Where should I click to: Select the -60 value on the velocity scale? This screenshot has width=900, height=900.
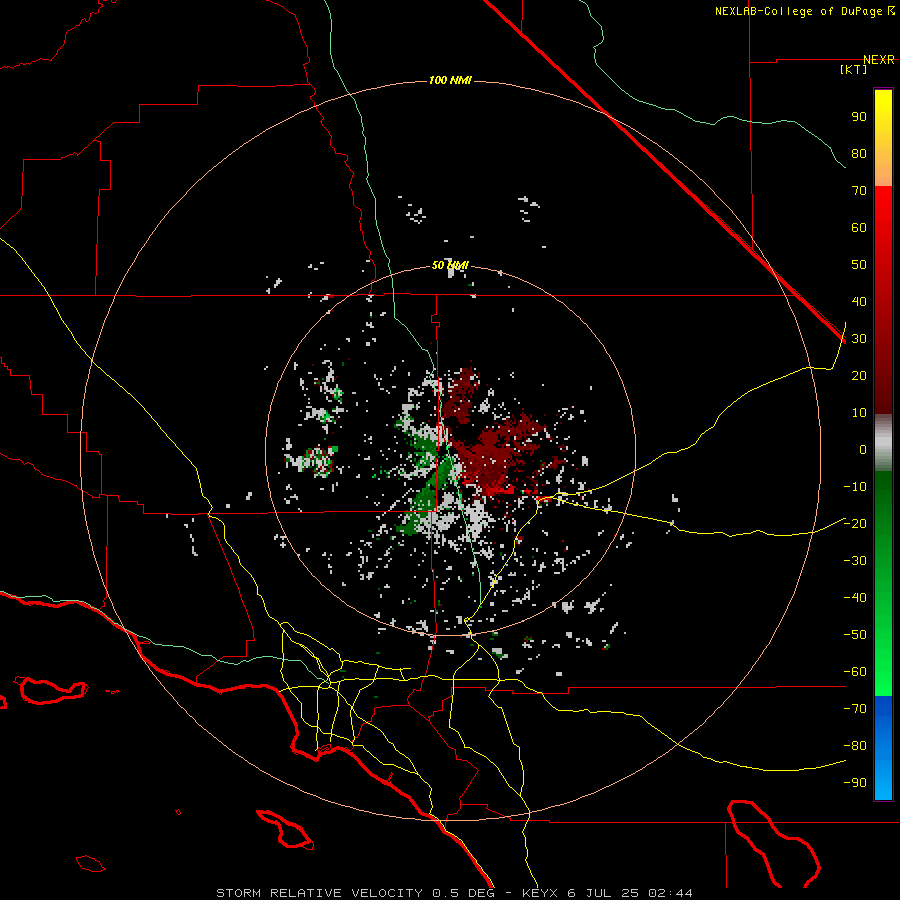[x=855, y=672]
